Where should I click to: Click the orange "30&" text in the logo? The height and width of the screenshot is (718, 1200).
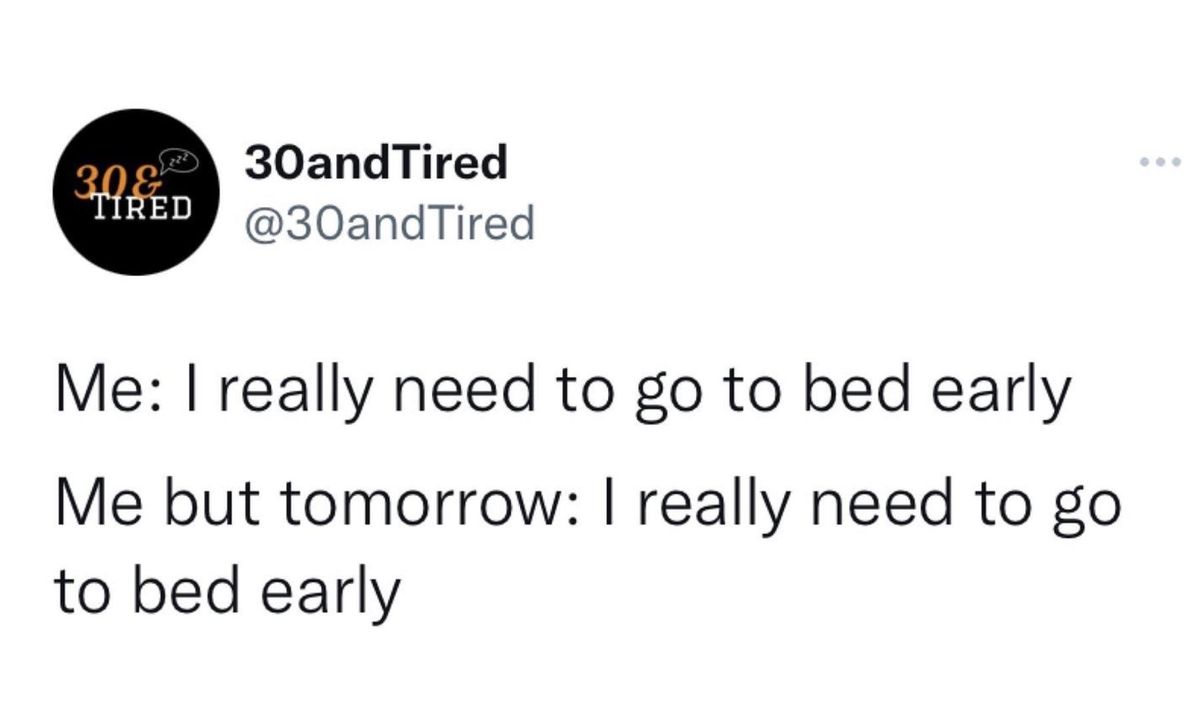point(117,183)
